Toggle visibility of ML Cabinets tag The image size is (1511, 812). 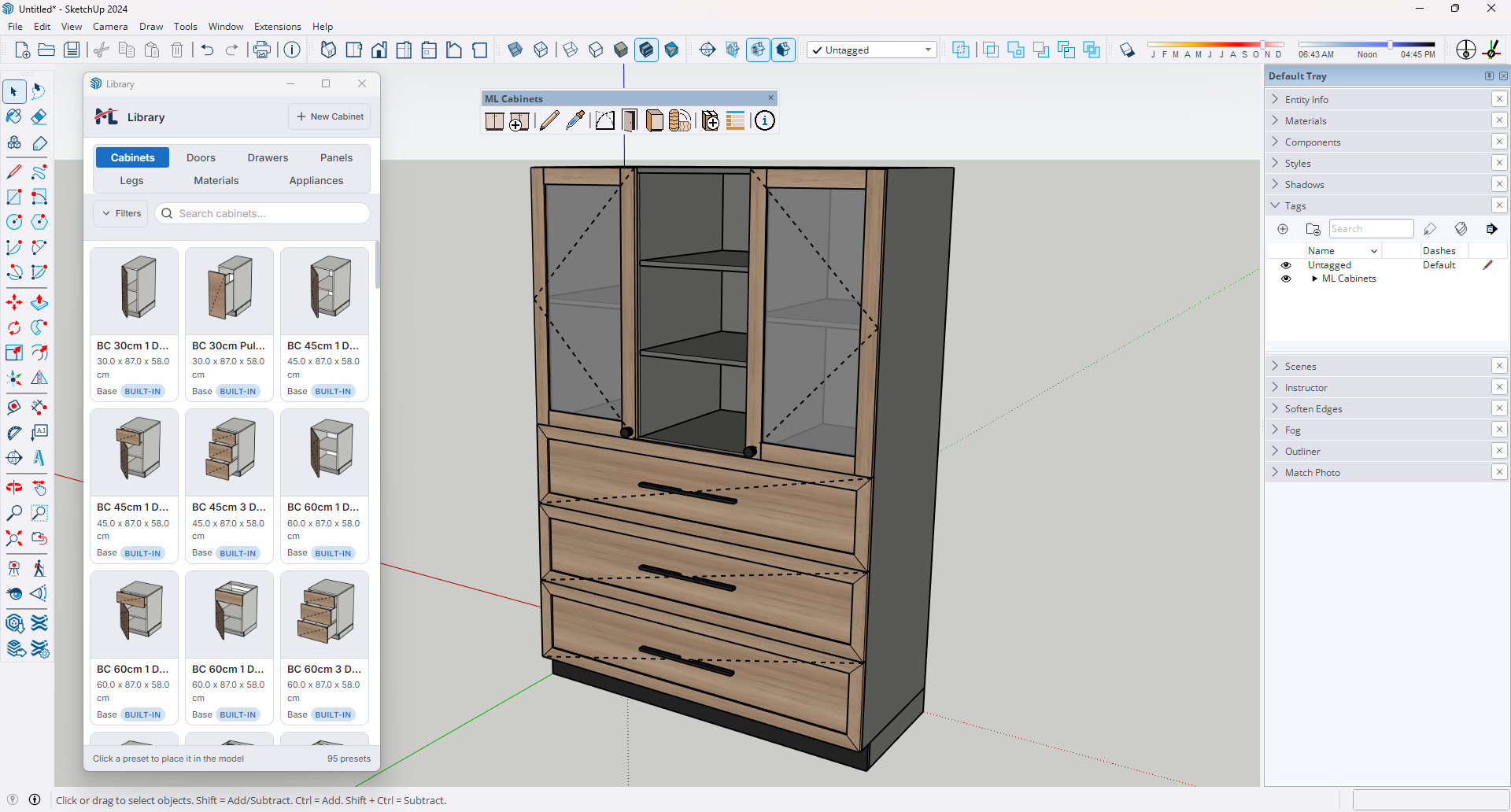point(1286,279)
